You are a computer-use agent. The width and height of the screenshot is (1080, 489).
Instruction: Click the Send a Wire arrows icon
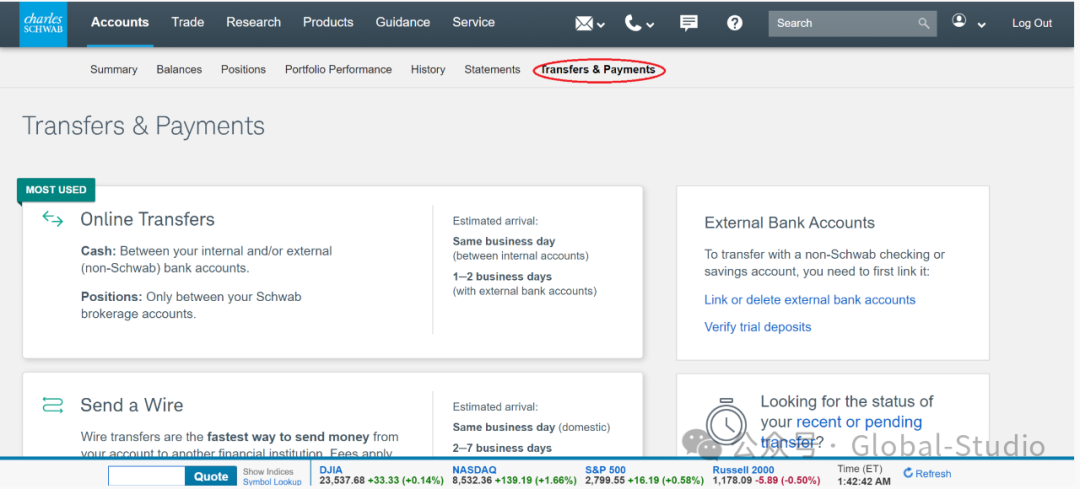click(52, 404)
